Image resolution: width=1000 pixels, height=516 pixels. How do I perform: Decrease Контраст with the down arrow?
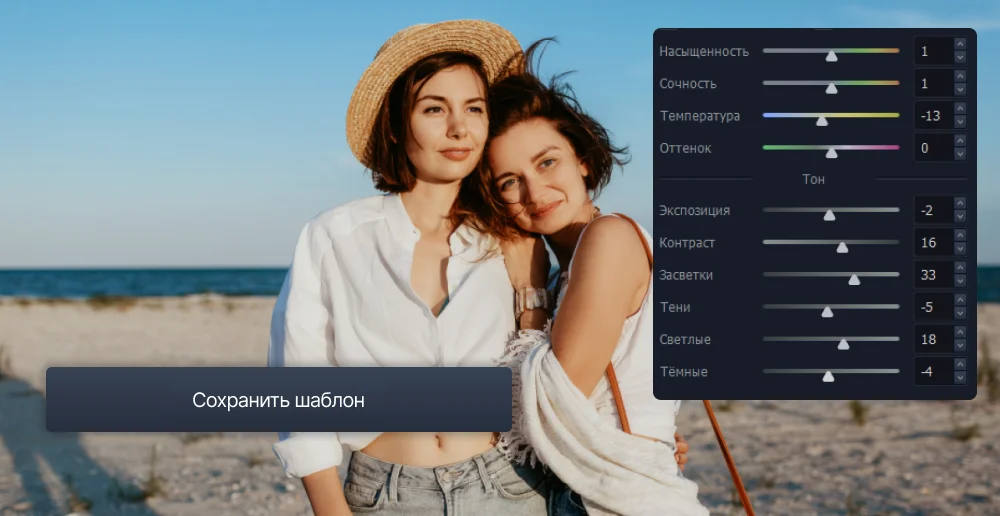point(960,249)
